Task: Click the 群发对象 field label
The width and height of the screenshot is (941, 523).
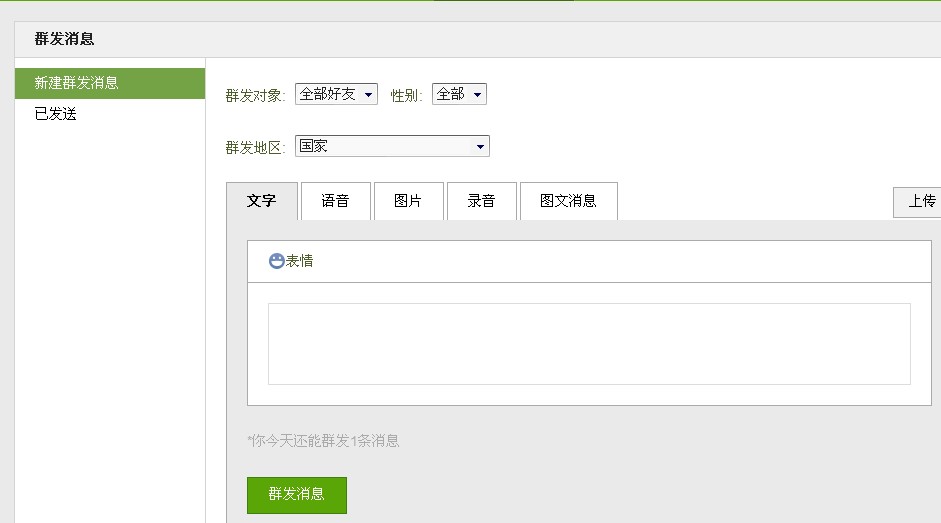Action: click(255, 95)
